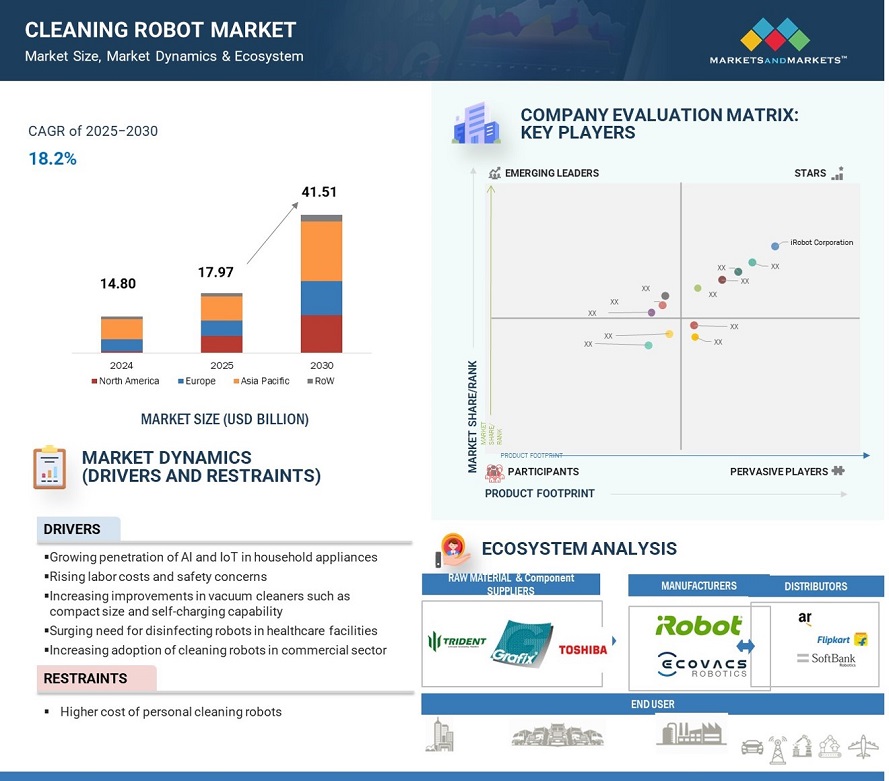Expand the END USER category bar
The width and height of the screenshot is (889, 781).
pyautogui.click(x=653, y=704)
